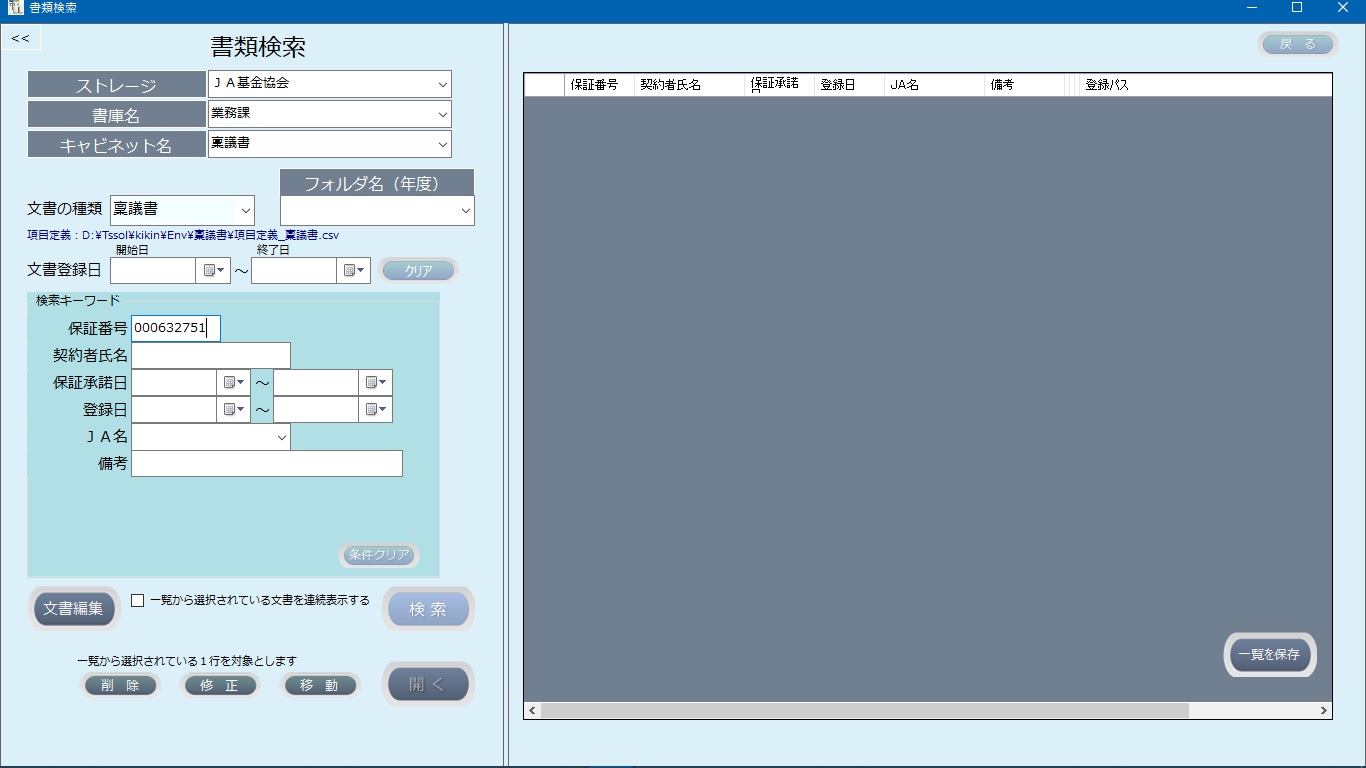Click the 項目定義 csv path text
This screenshot has width=1366, height=768.
183,236
